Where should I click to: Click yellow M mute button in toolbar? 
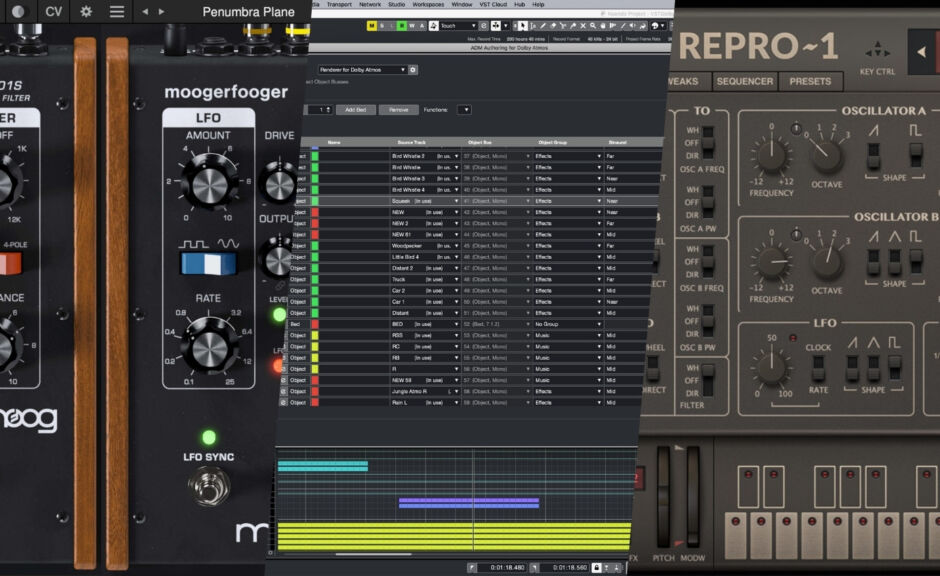coord(373,25)
